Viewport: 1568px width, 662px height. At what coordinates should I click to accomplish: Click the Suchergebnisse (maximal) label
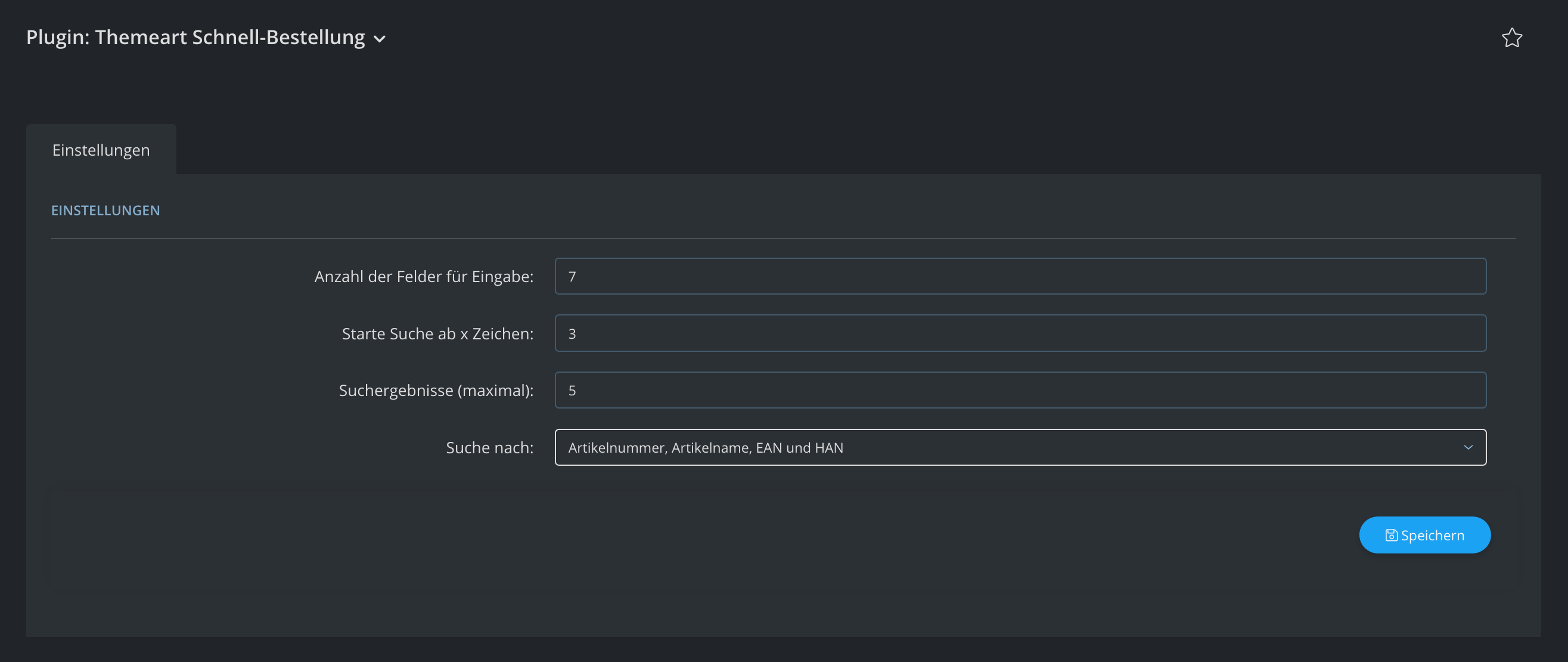(x=436, y=390)
